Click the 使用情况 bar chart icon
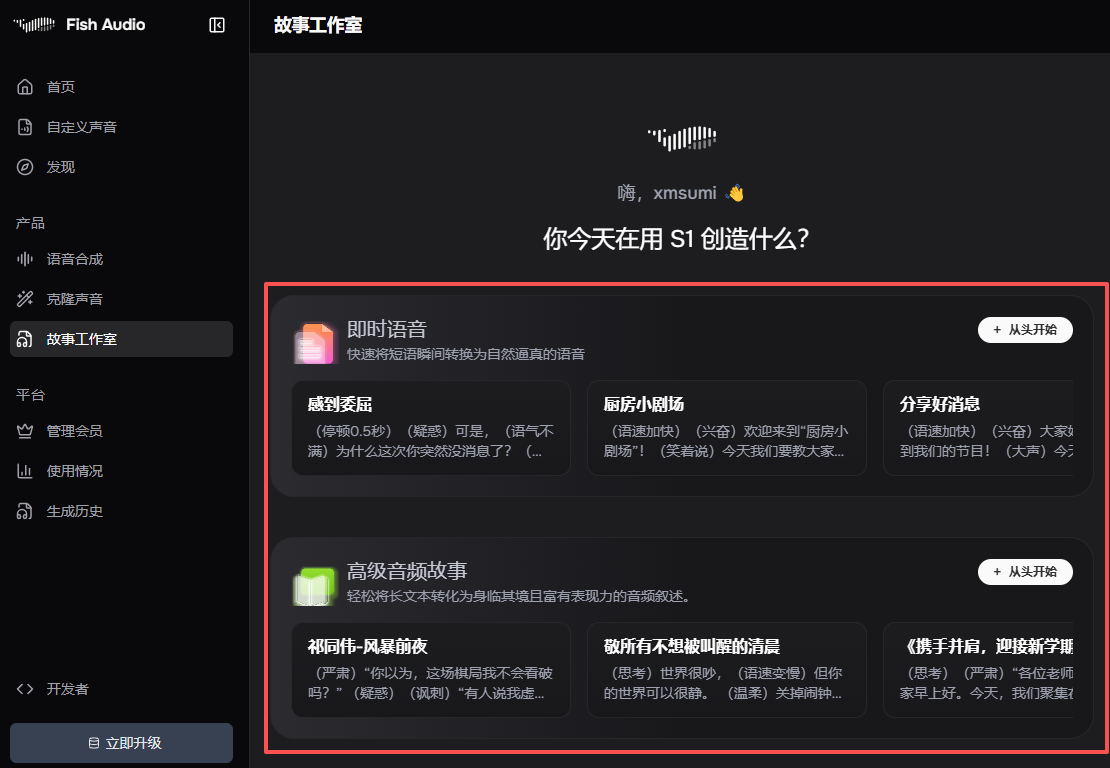 [x=26, y=471]
